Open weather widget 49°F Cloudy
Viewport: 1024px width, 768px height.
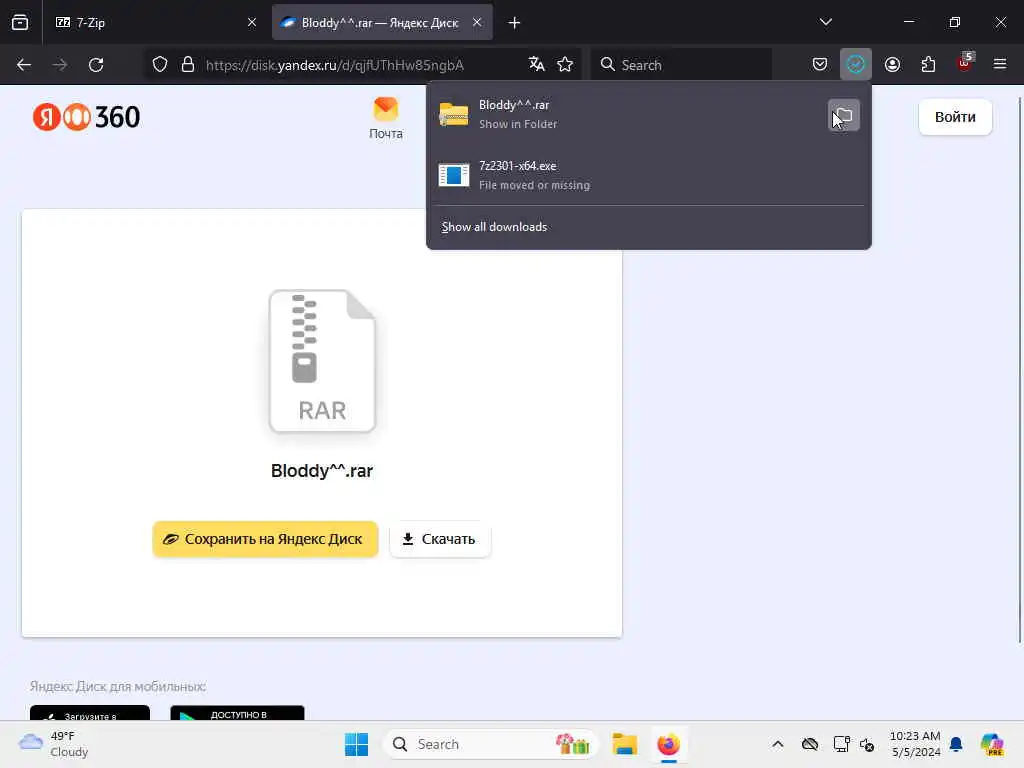(x=54, y=744)
